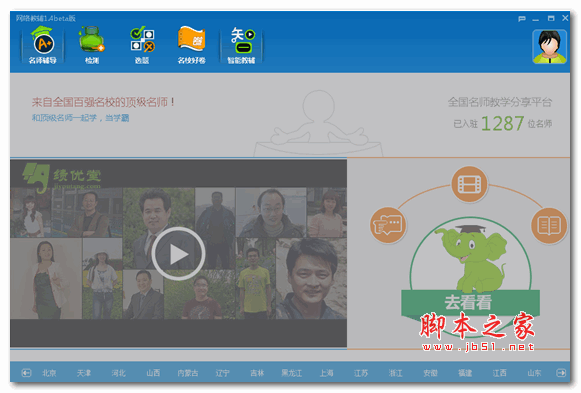This screenshot has width=581, height=393.
Task: Select 山东 in the province bar
Action: click(x=534, y=373)
